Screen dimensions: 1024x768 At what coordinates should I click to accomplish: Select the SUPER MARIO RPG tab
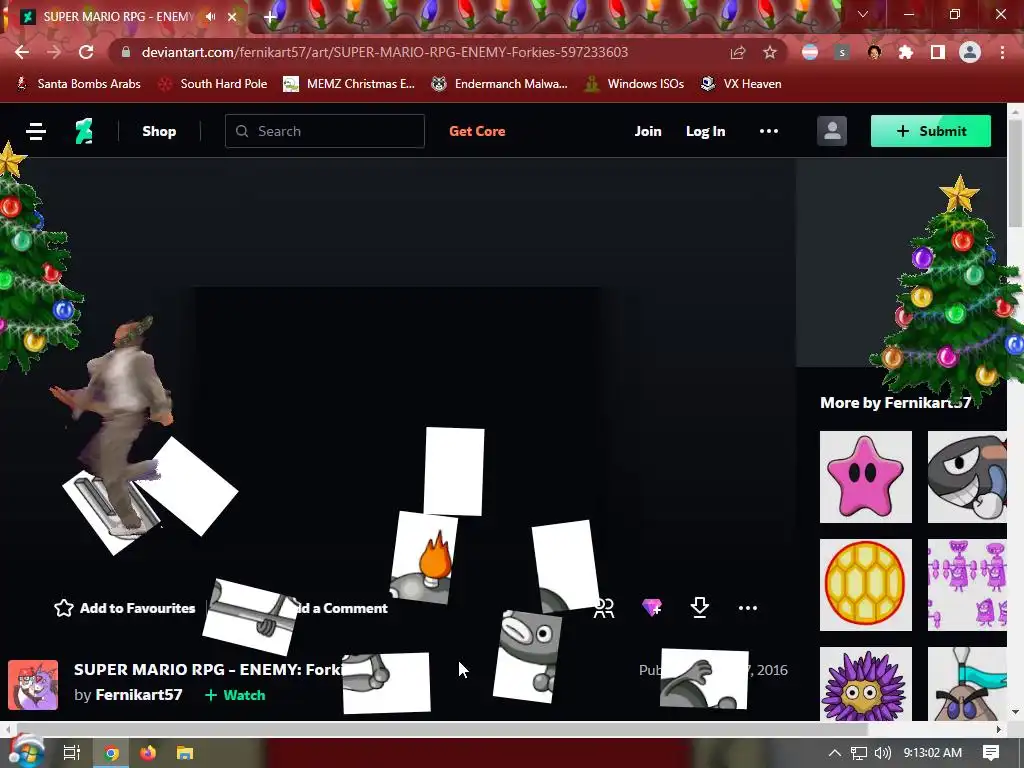coord(129,17)
